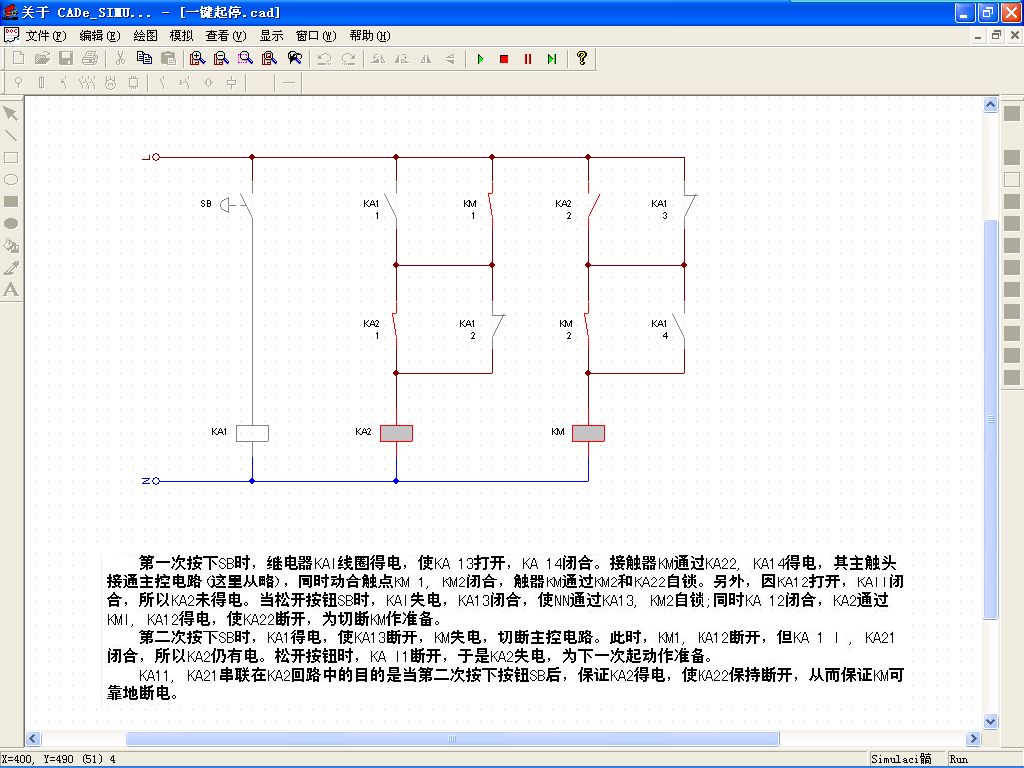Click the zoom whole page icon

269,59
